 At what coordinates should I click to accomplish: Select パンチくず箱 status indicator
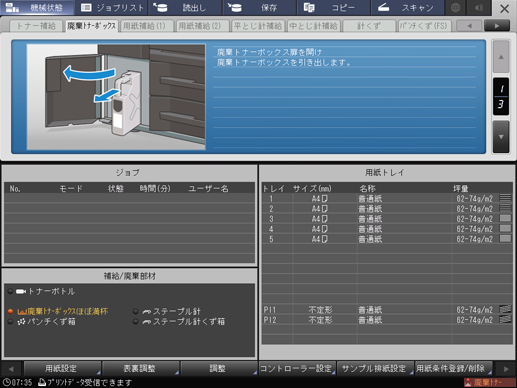(10, 321)
